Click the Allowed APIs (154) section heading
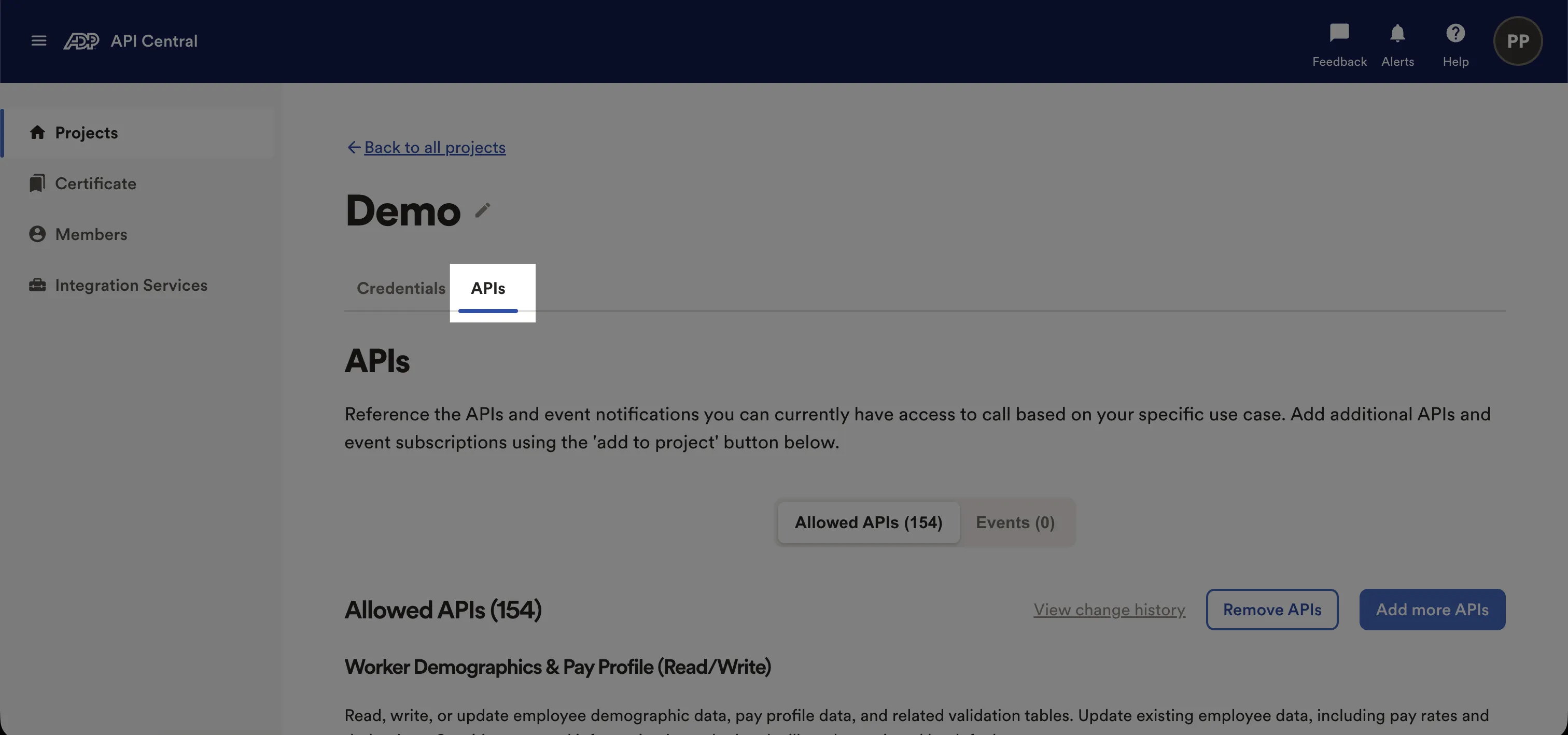The image size is (1568, 735). click(443, 610)
